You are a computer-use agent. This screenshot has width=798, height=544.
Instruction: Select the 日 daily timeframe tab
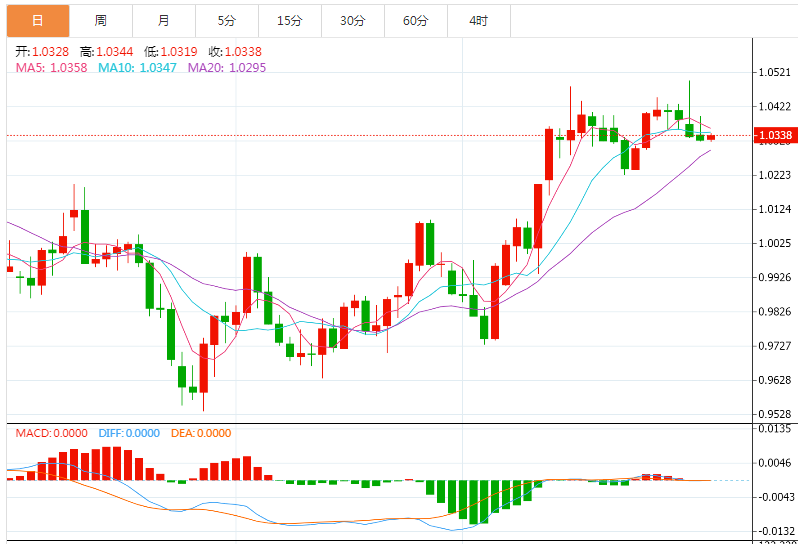[38, 21]
